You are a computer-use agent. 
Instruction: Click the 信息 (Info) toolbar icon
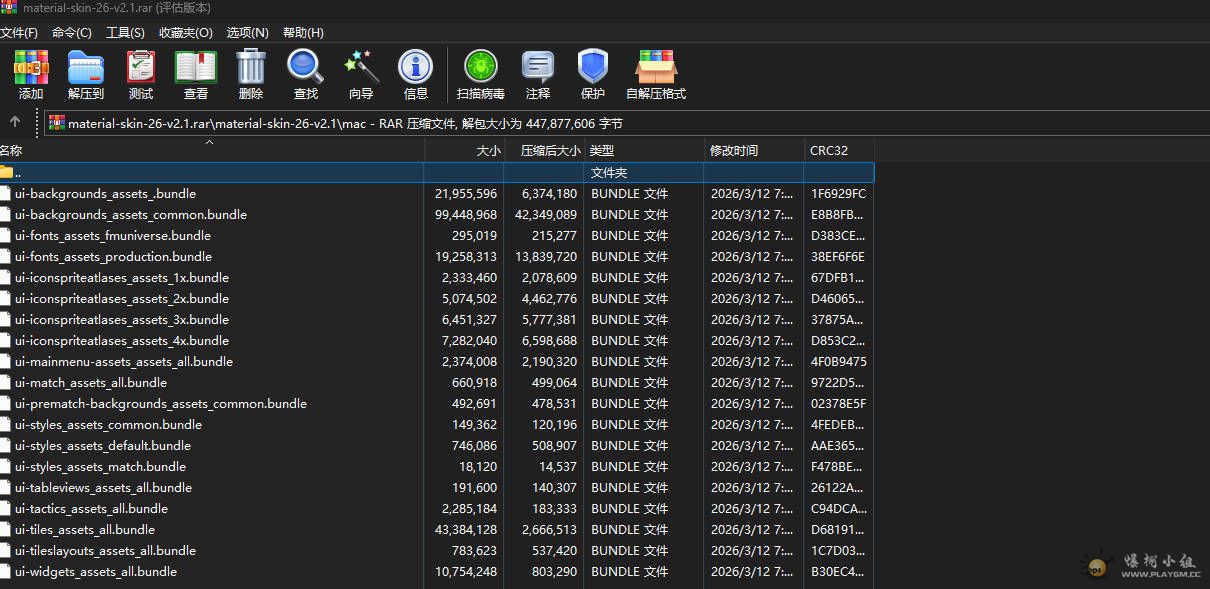[415, 73]
